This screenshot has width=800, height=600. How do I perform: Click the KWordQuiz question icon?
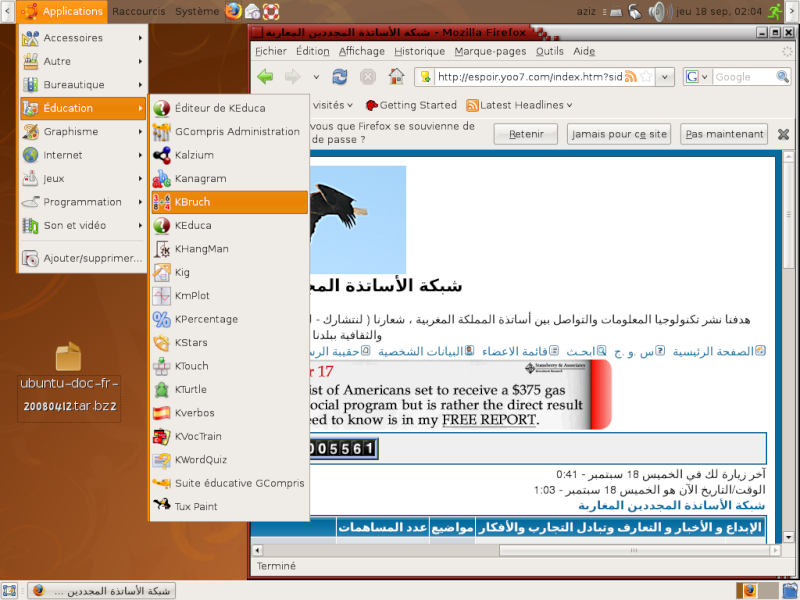pos(162,460)
